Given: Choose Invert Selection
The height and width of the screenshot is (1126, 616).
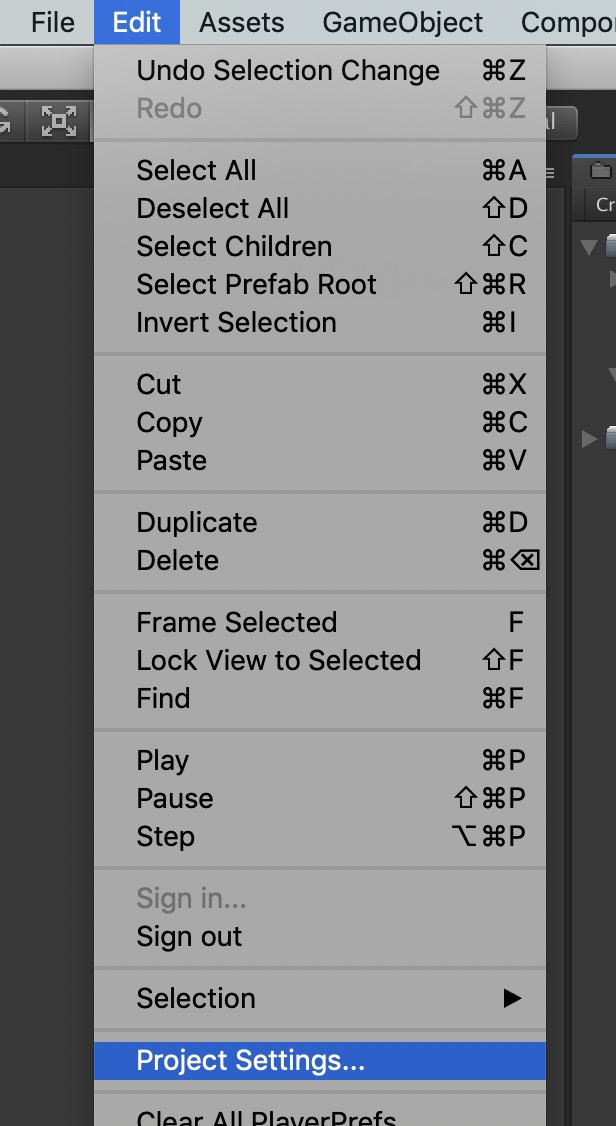Looking at the screenshot, I should tap(236, 323).
